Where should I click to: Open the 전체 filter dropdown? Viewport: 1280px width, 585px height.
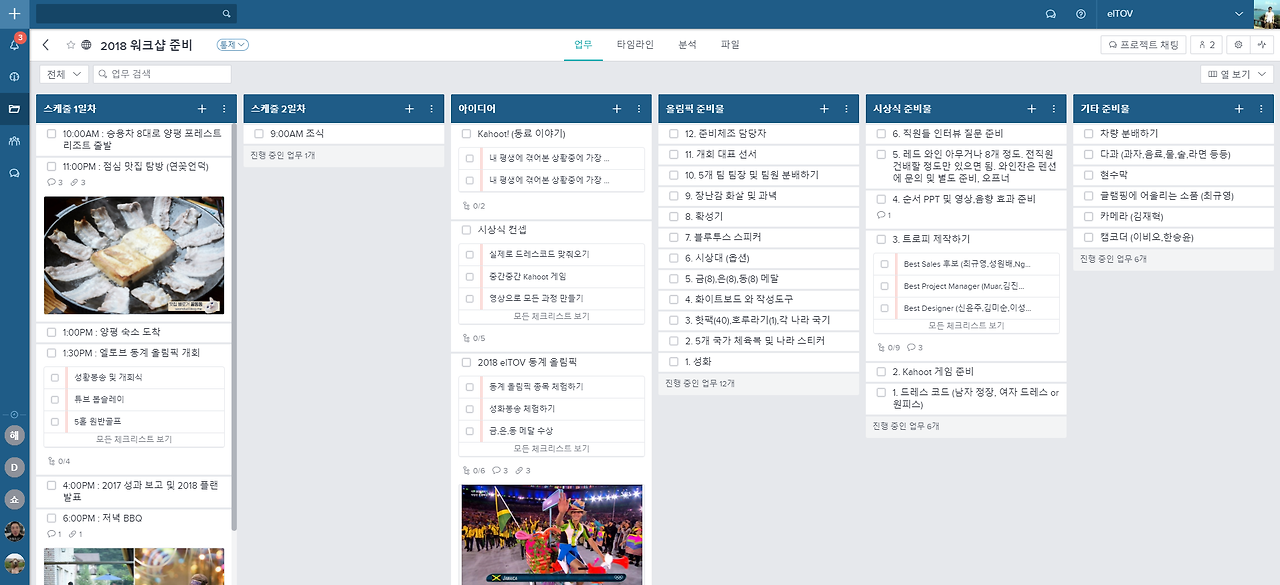[x=63, y=74]
